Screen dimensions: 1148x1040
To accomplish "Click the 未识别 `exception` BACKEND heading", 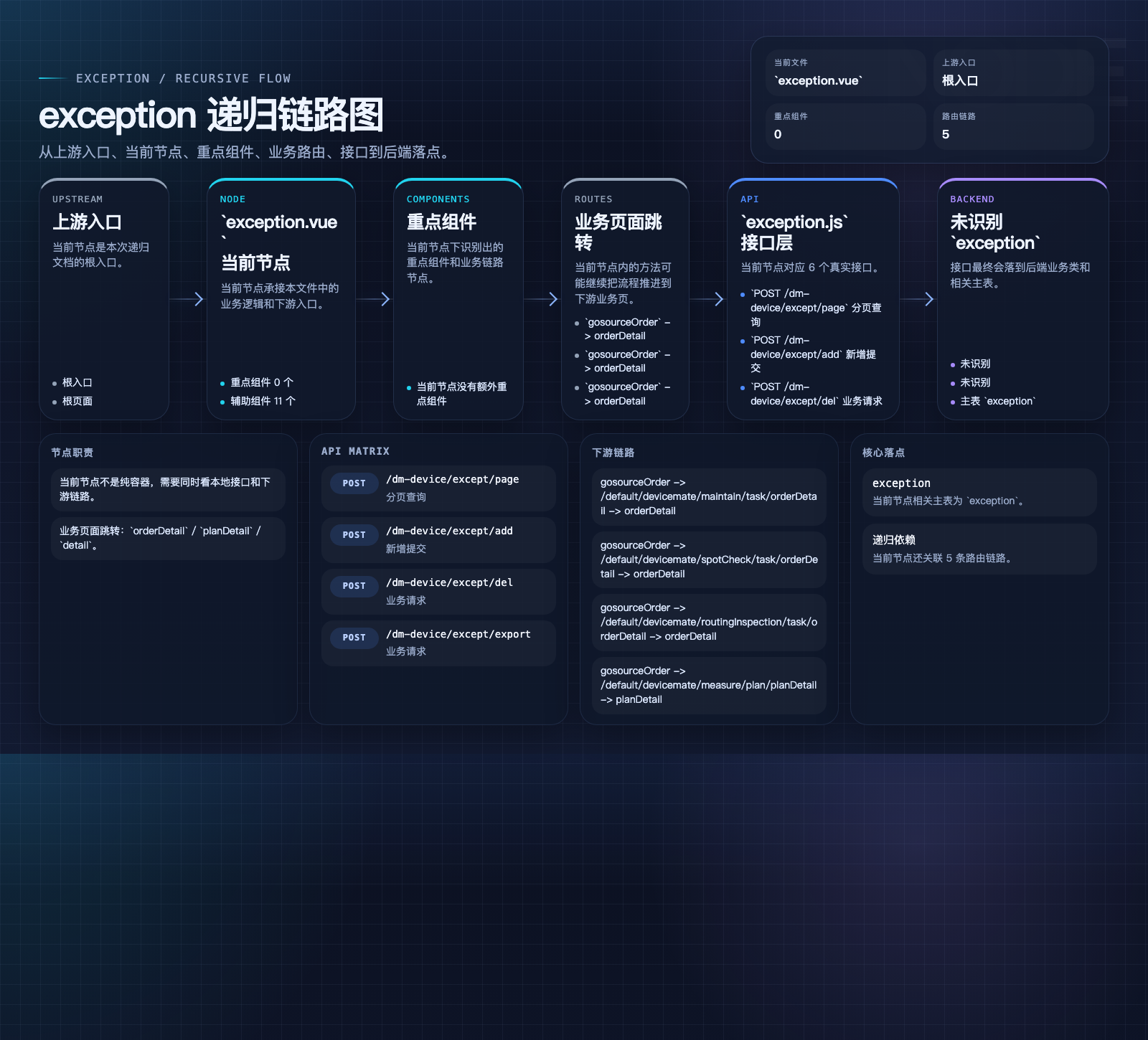I will pos(995,232).
